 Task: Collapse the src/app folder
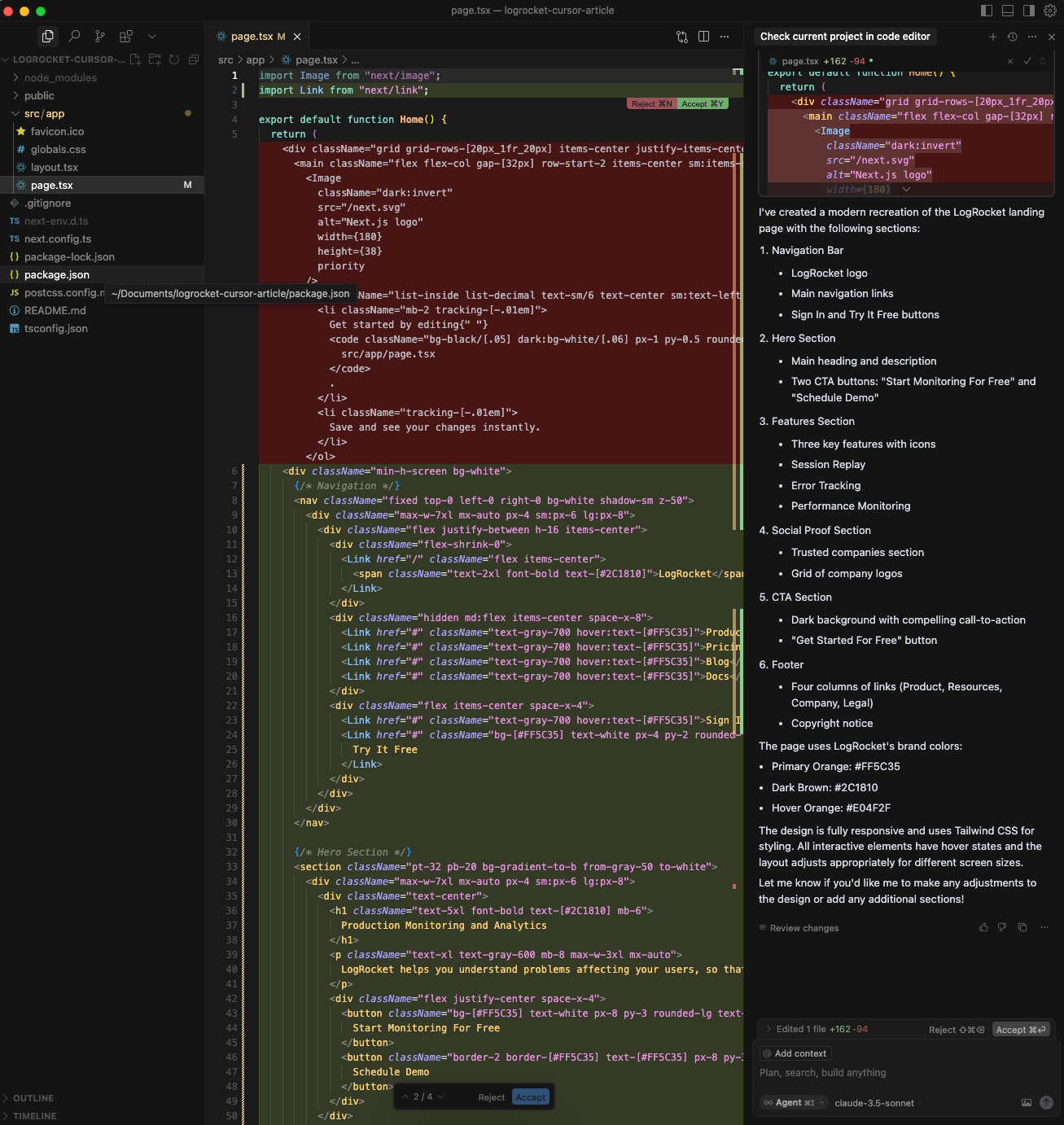44,113
